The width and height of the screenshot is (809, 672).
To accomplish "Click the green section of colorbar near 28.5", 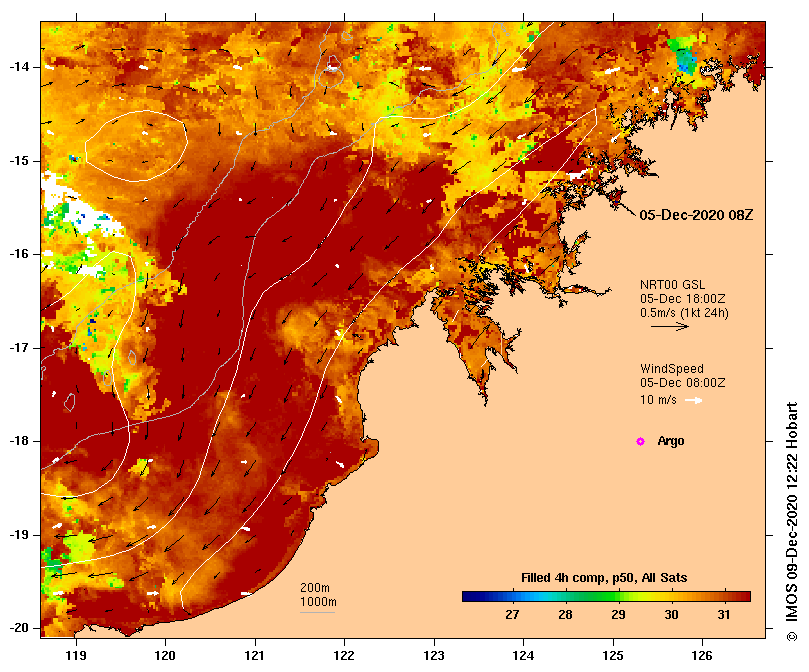I will tap(592, 597).
